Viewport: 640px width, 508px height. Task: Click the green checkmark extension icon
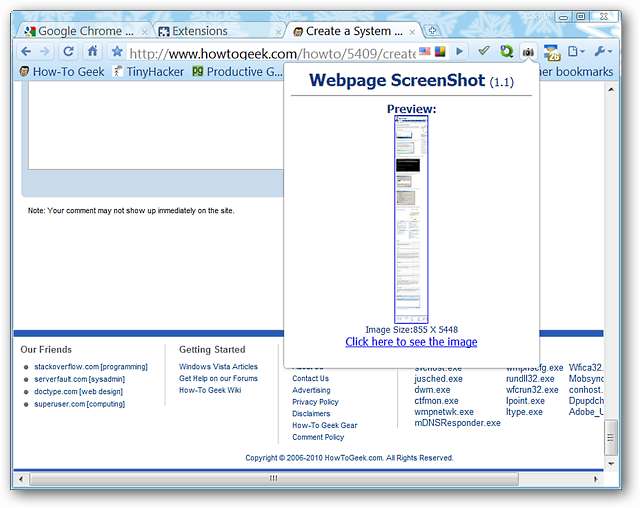pyautogui.click(x=484, y=51)
